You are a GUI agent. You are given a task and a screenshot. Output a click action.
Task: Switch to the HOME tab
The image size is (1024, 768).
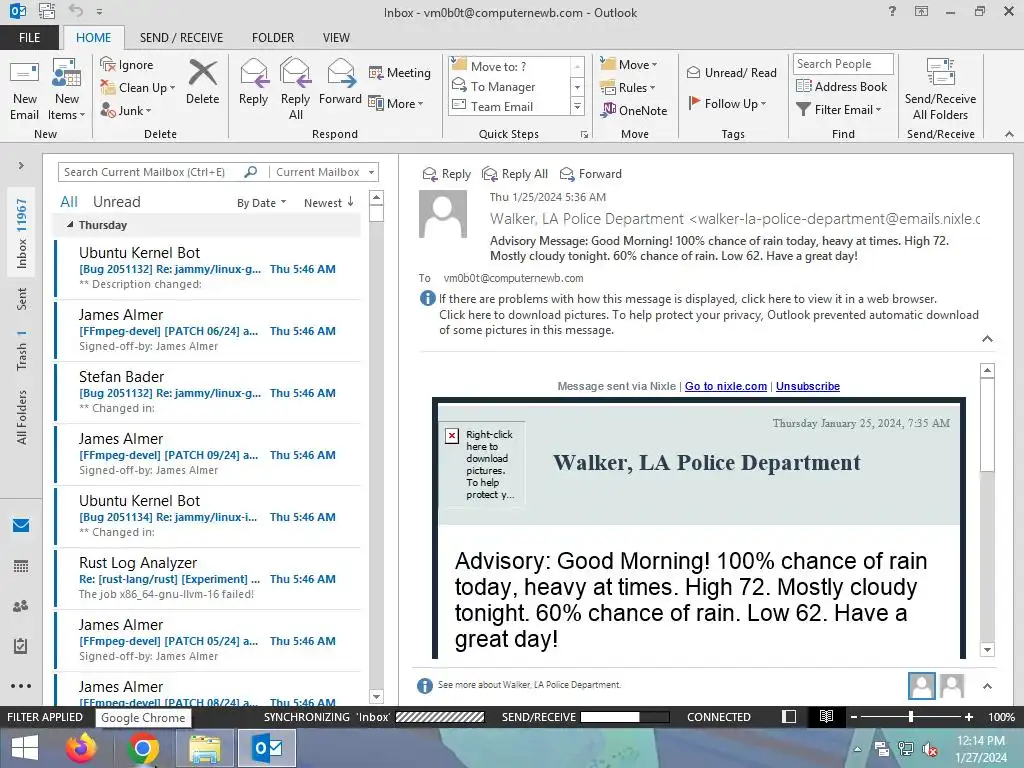tap(93, 38)
